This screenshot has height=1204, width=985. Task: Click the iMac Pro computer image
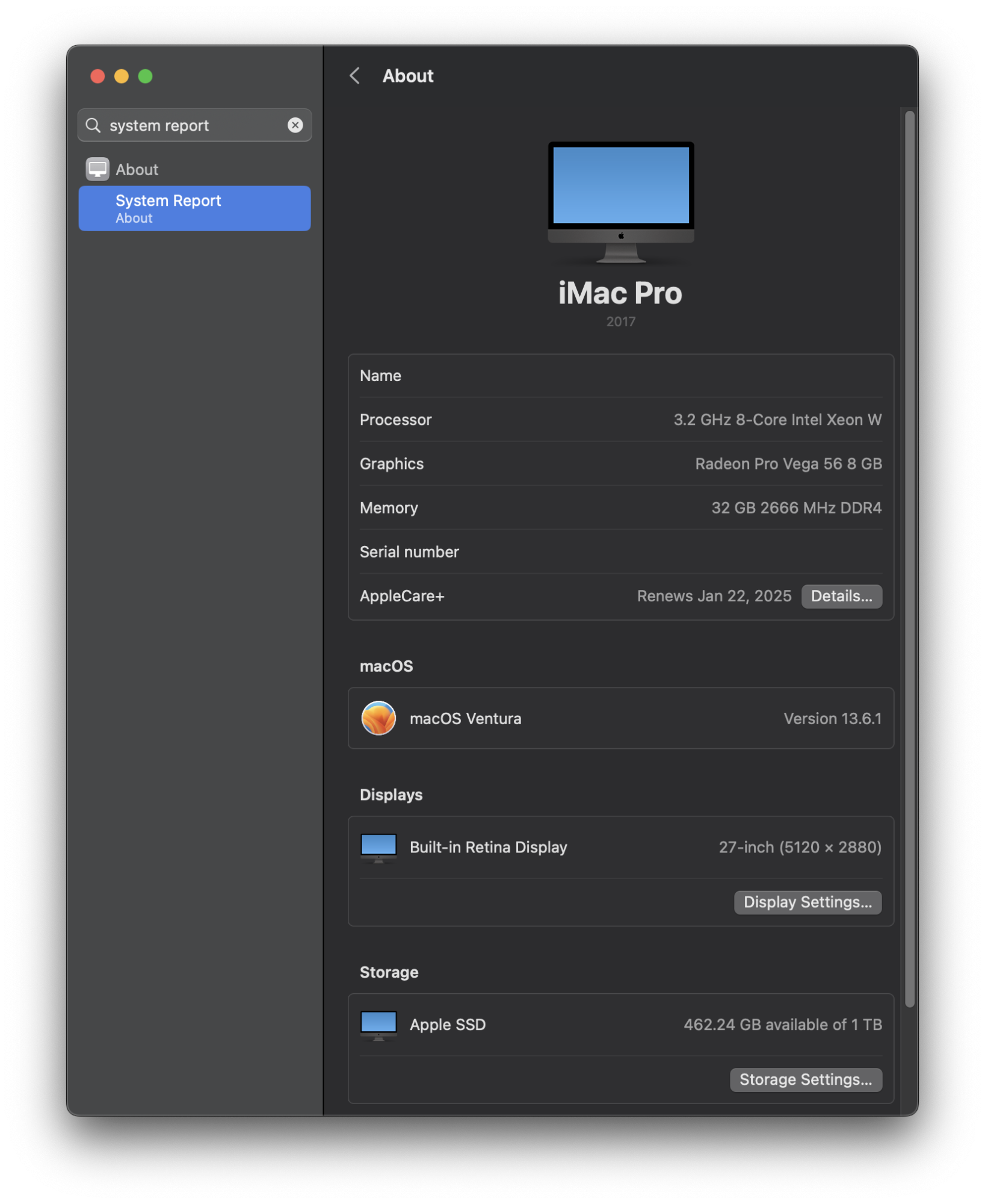pos(620,203)
